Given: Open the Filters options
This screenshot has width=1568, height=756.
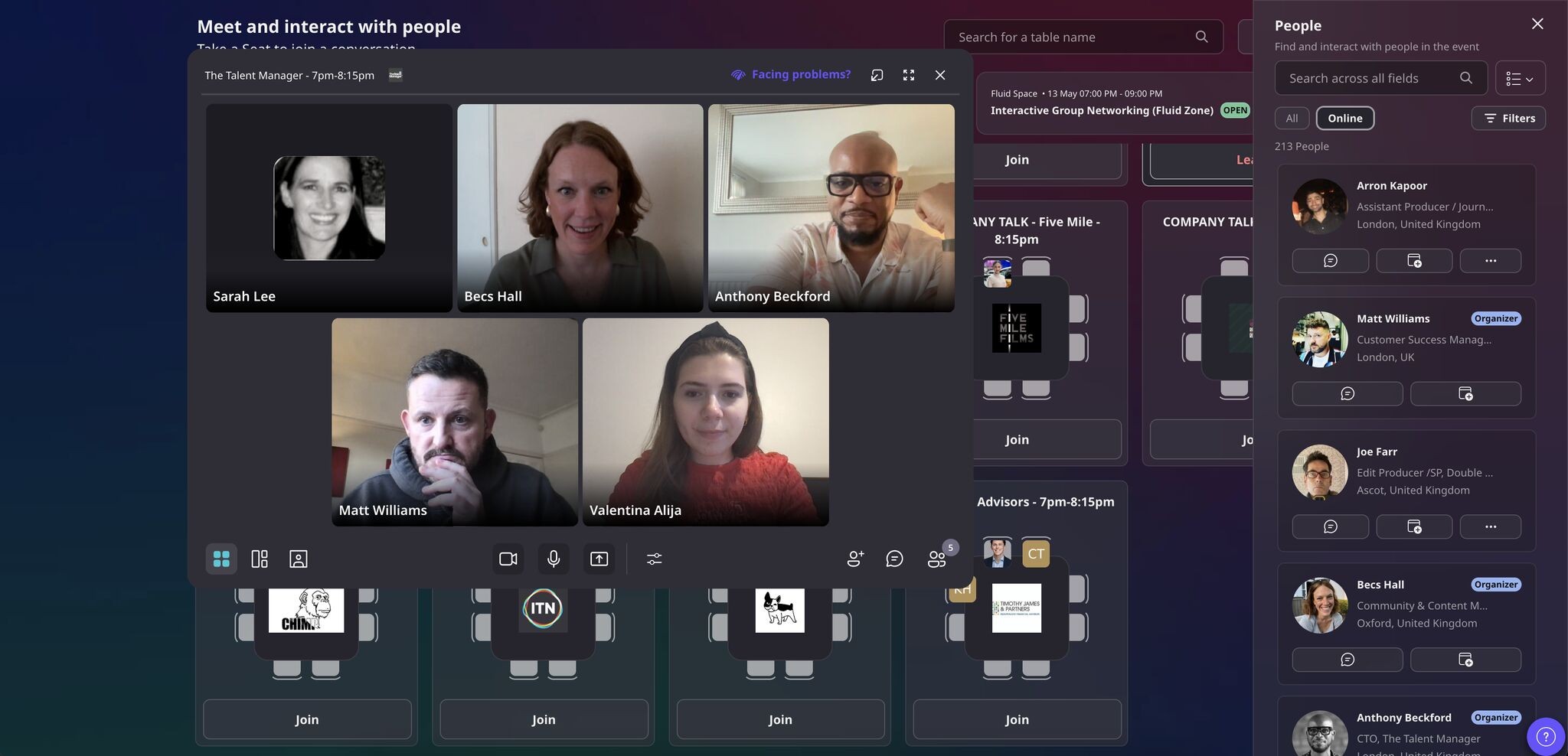Looking at the screenshot, I should pos(1508,118).
